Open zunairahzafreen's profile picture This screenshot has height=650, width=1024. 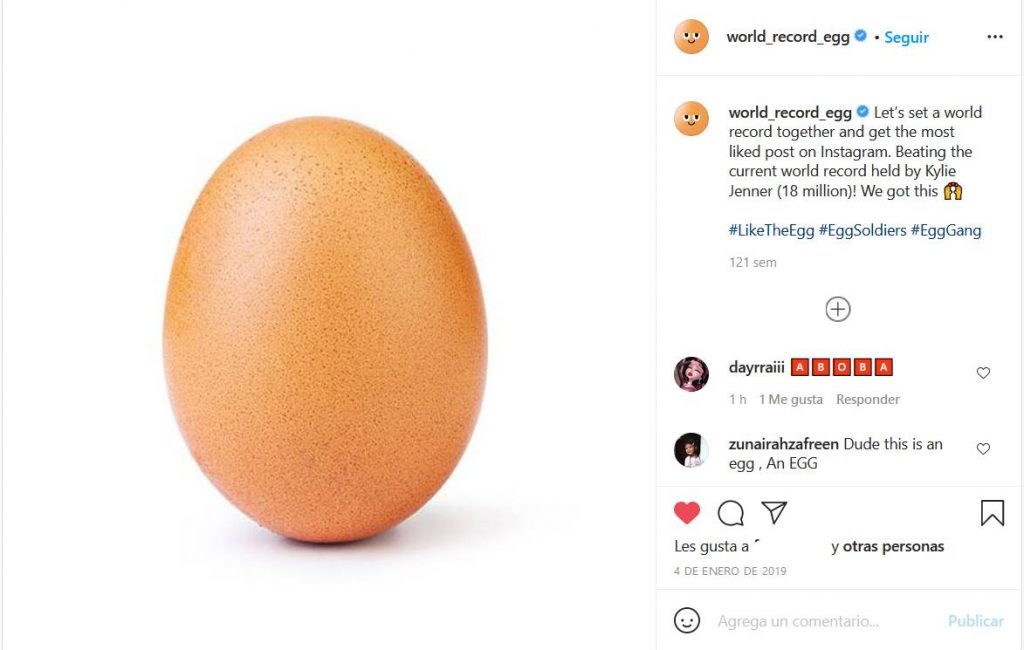691,450
